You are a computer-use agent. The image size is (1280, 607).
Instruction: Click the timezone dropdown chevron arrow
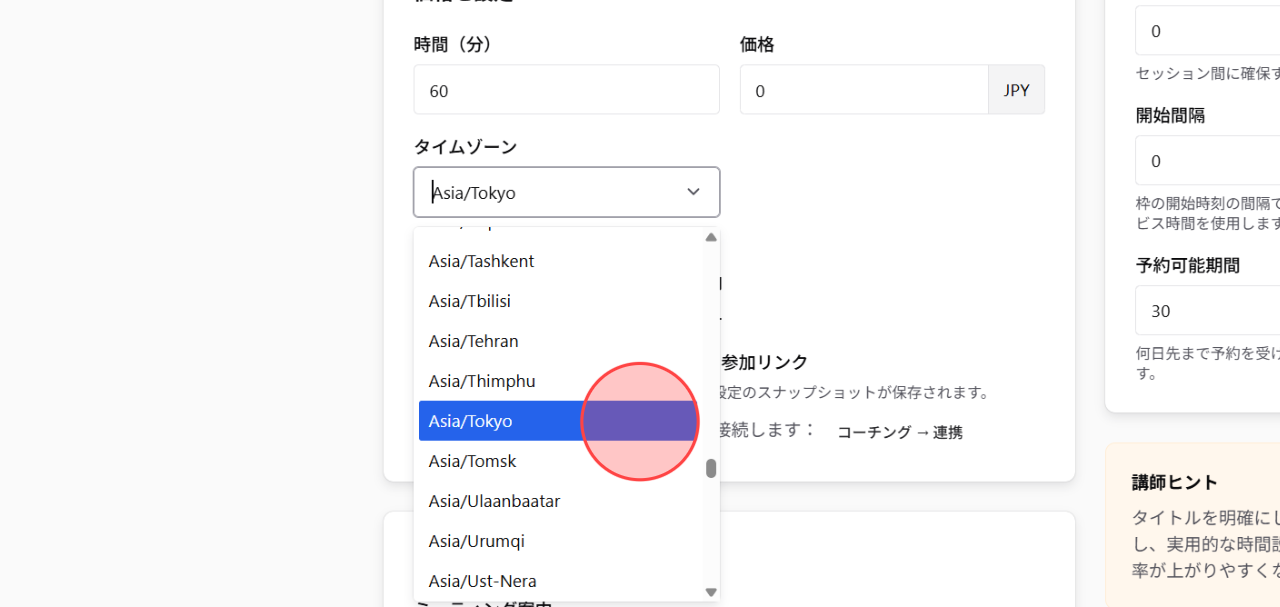tap(693, 192)
